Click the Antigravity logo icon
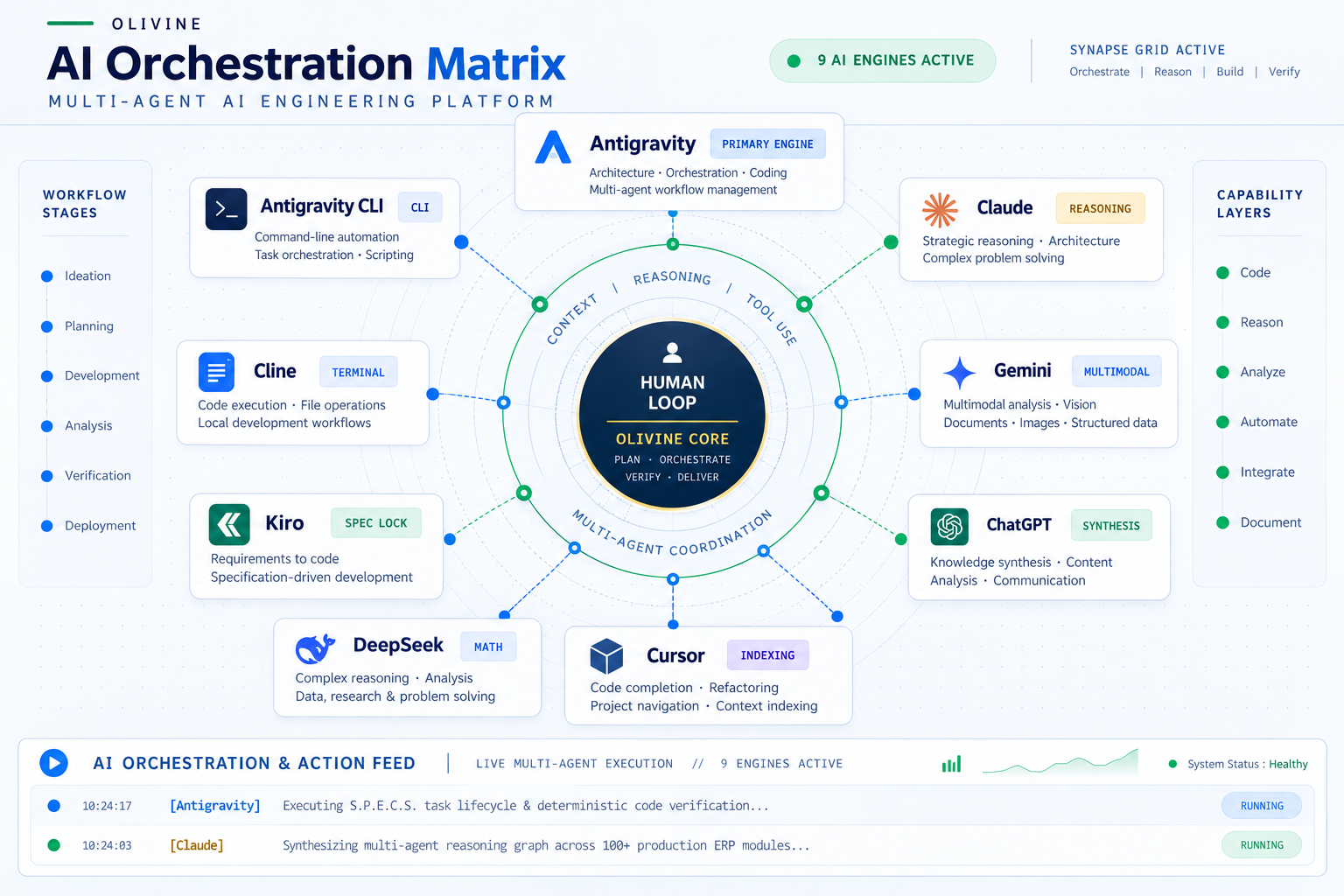The height and width of the screenshot is (896, 1344). click(553, 147)
